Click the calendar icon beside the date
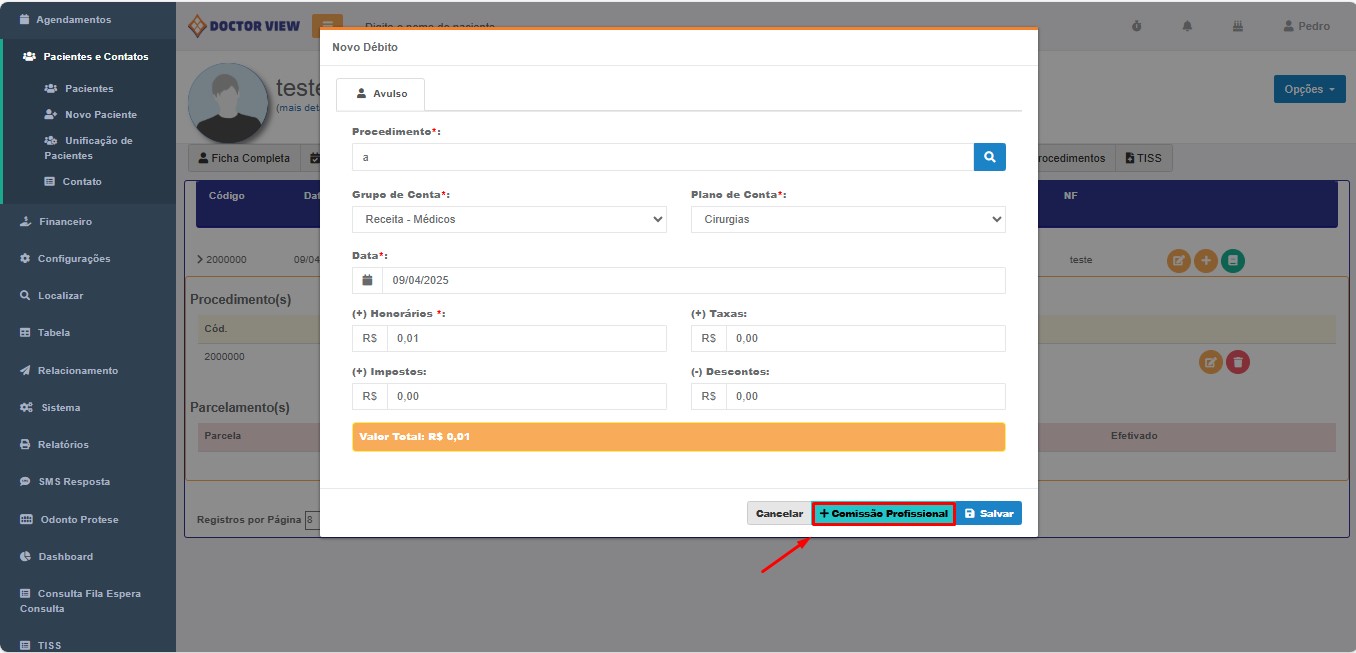This screenshot has height=653, width=1356. [367, 281]
